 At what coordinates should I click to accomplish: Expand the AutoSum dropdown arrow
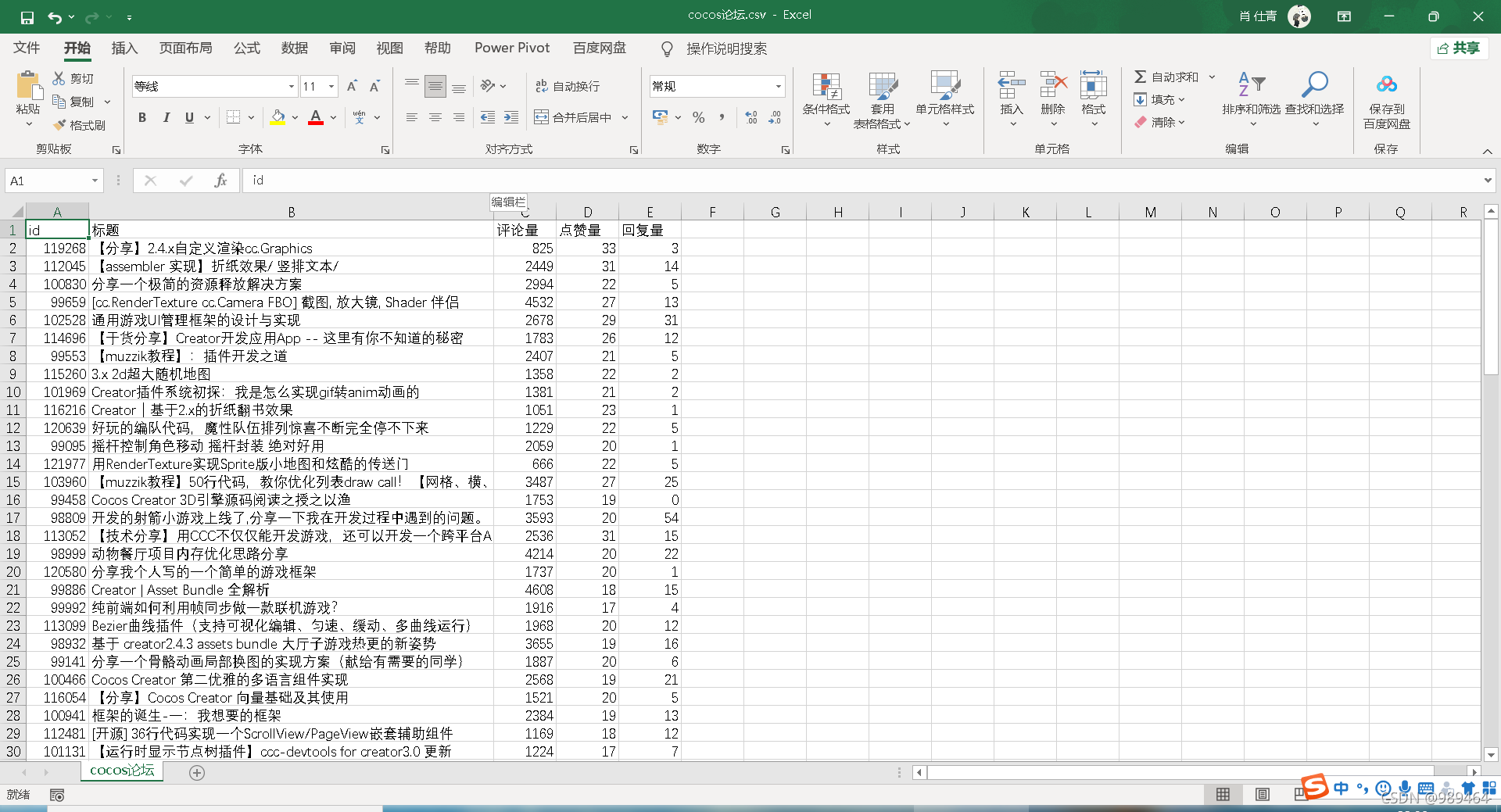pos(1212,77)
